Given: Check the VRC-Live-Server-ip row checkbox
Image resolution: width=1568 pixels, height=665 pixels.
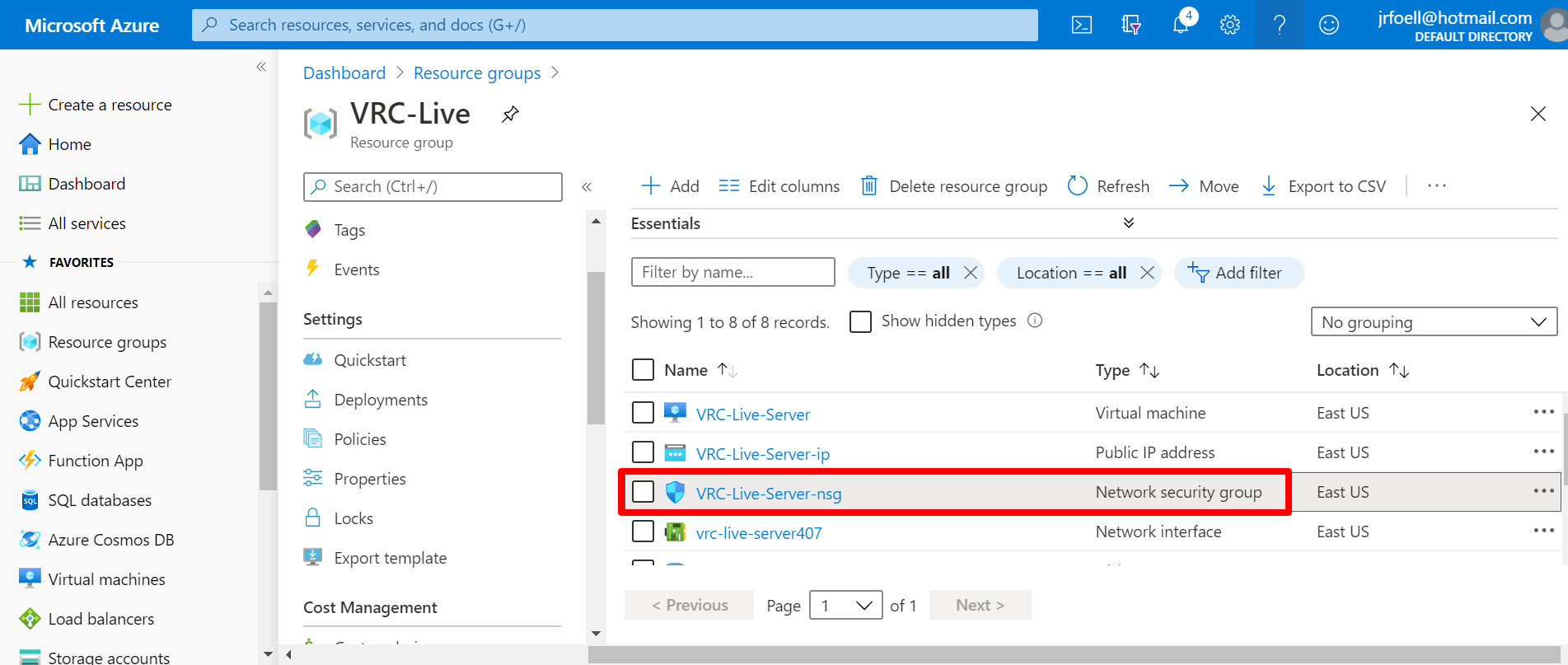Looking at the screenshot, I should [x=643, y=452].
